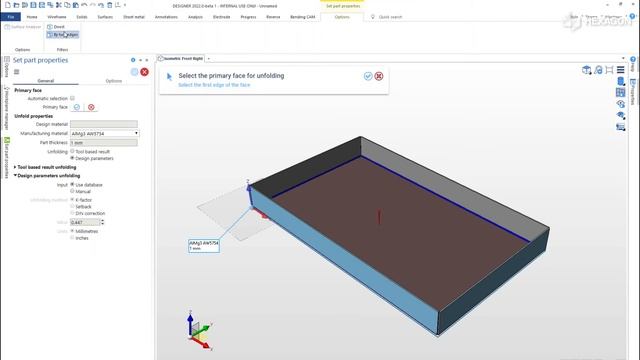This screenshot has height=360, width=640.
Task: Open the File menu
Action: click(x=11, y=17)
